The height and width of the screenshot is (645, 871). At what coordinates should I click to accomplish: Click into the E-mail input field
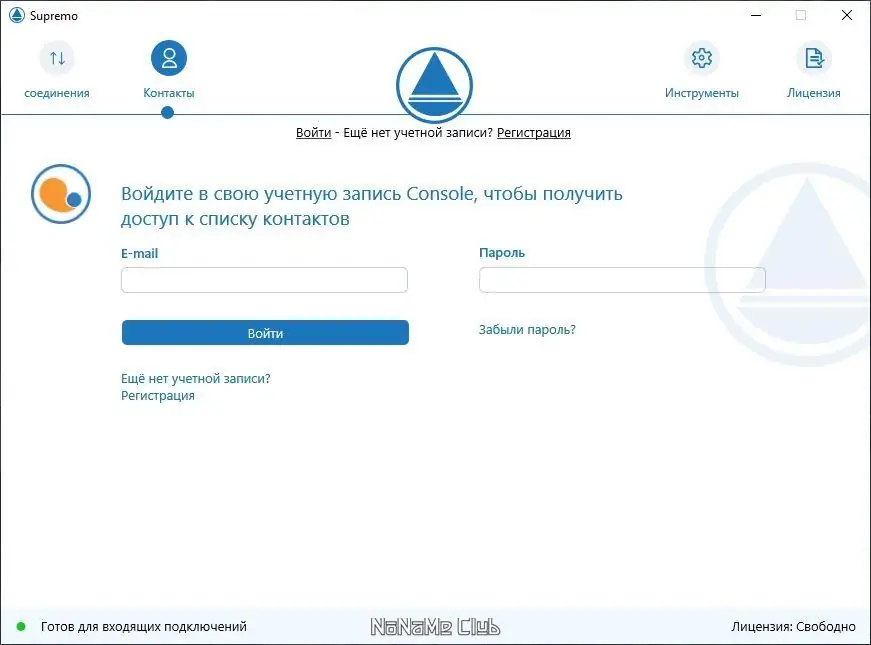coord(264,280)
